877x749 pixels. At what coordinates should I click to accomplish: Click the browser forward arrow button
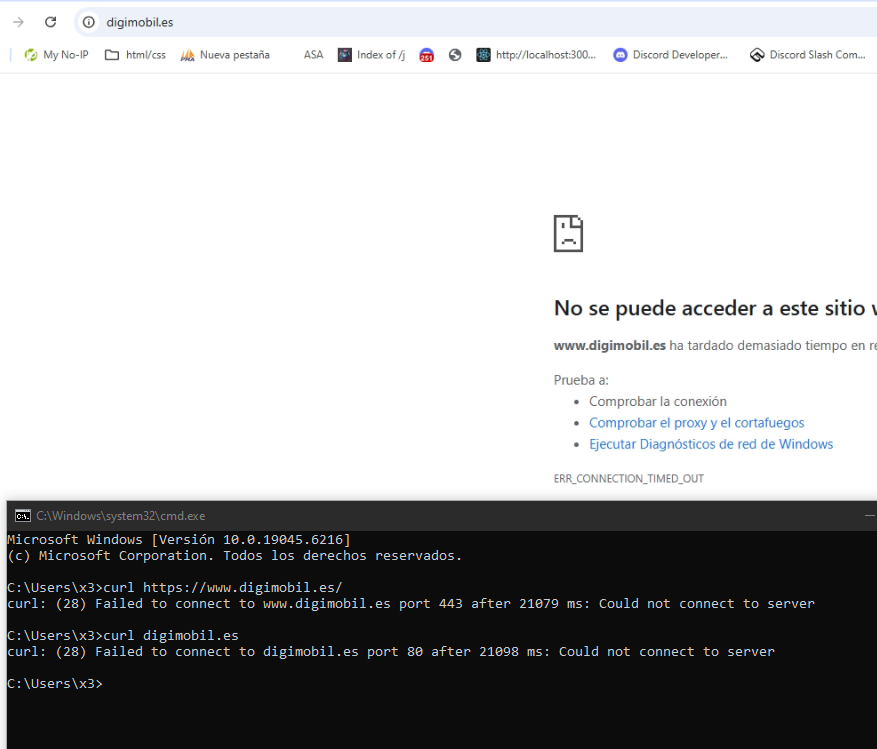point(18,22)
